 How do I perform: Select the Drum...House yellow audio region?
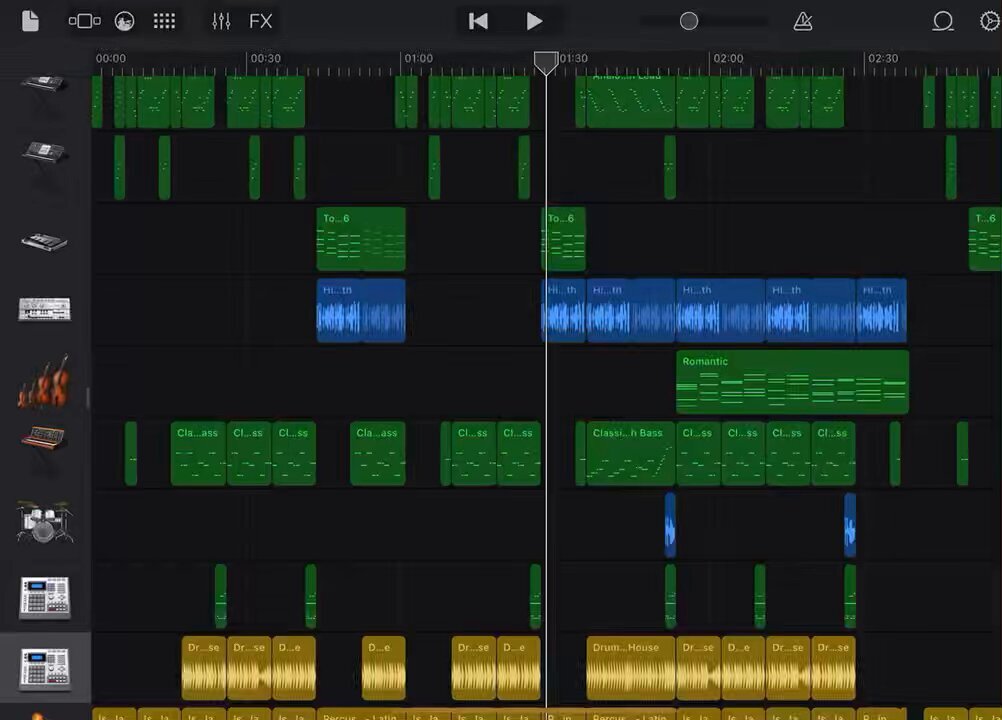click(630, 667)
